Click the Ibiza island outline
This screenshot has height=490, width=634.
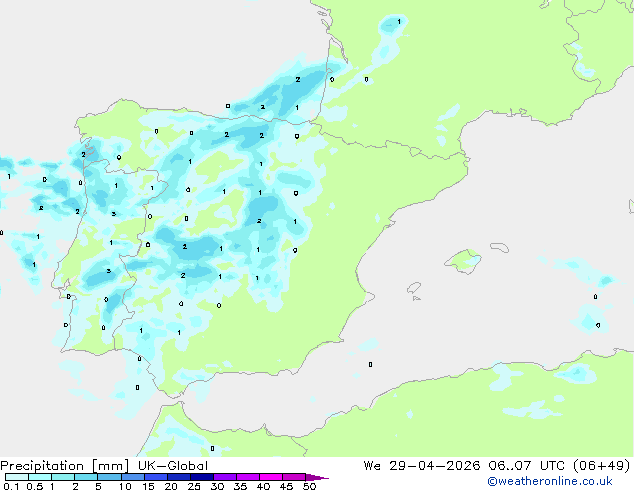(414, 288)
